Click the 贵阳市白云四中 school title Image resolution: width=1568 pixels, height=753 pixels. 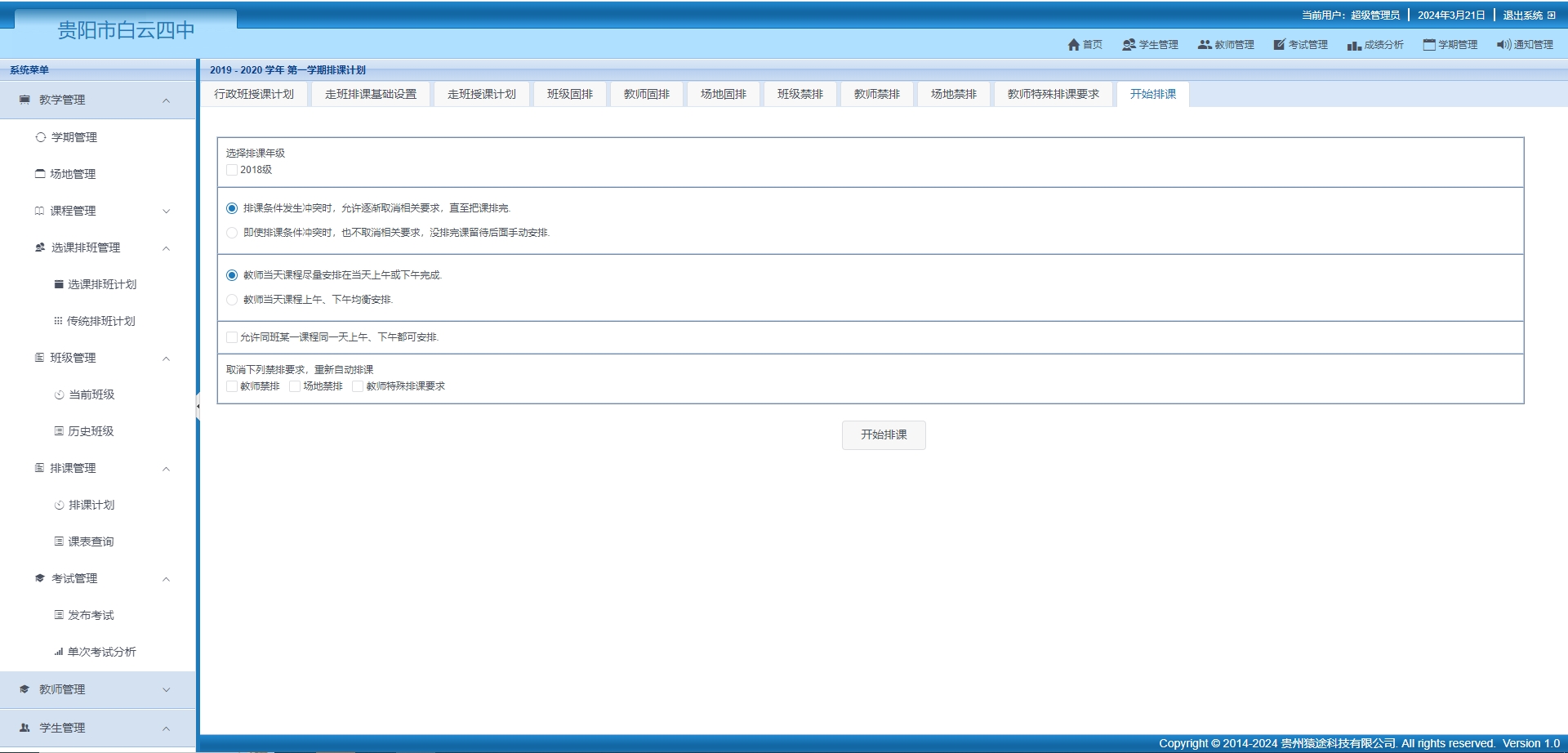point(126,30)
